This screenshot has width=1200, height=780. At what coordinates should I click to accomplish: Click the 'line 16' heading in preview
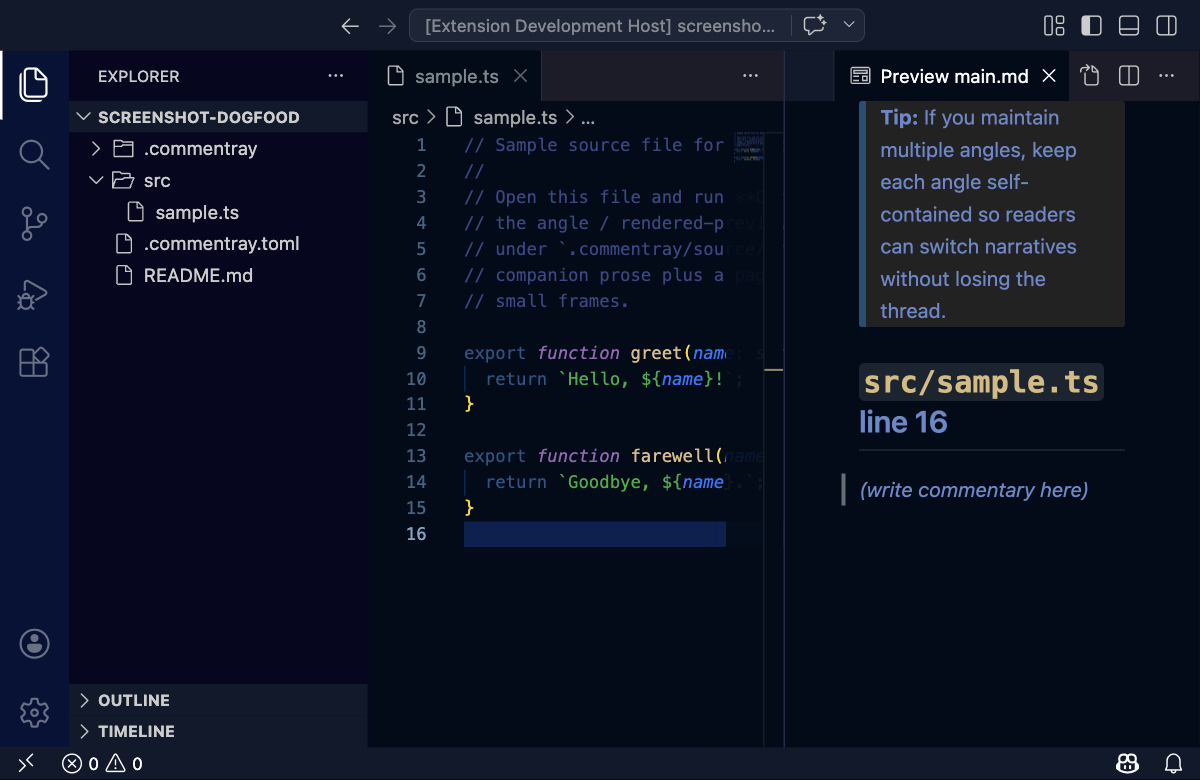[903, 422]
